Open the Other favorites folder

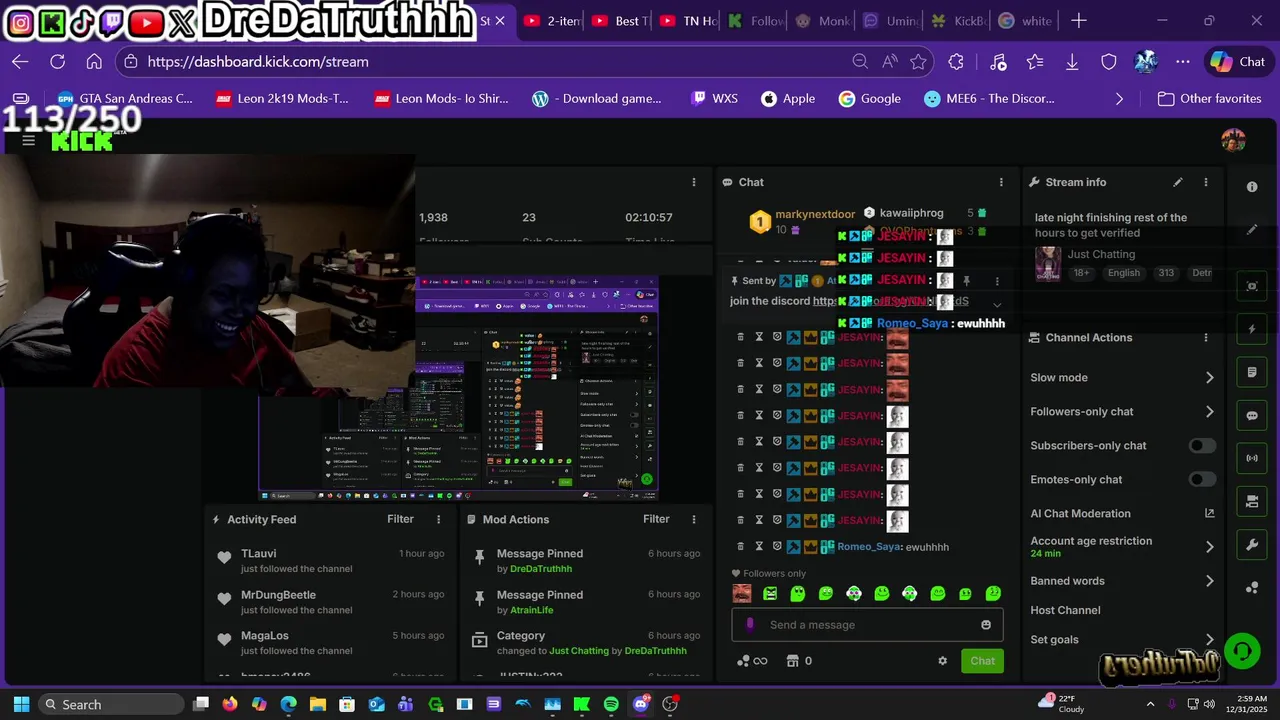tap(1209, 99)
